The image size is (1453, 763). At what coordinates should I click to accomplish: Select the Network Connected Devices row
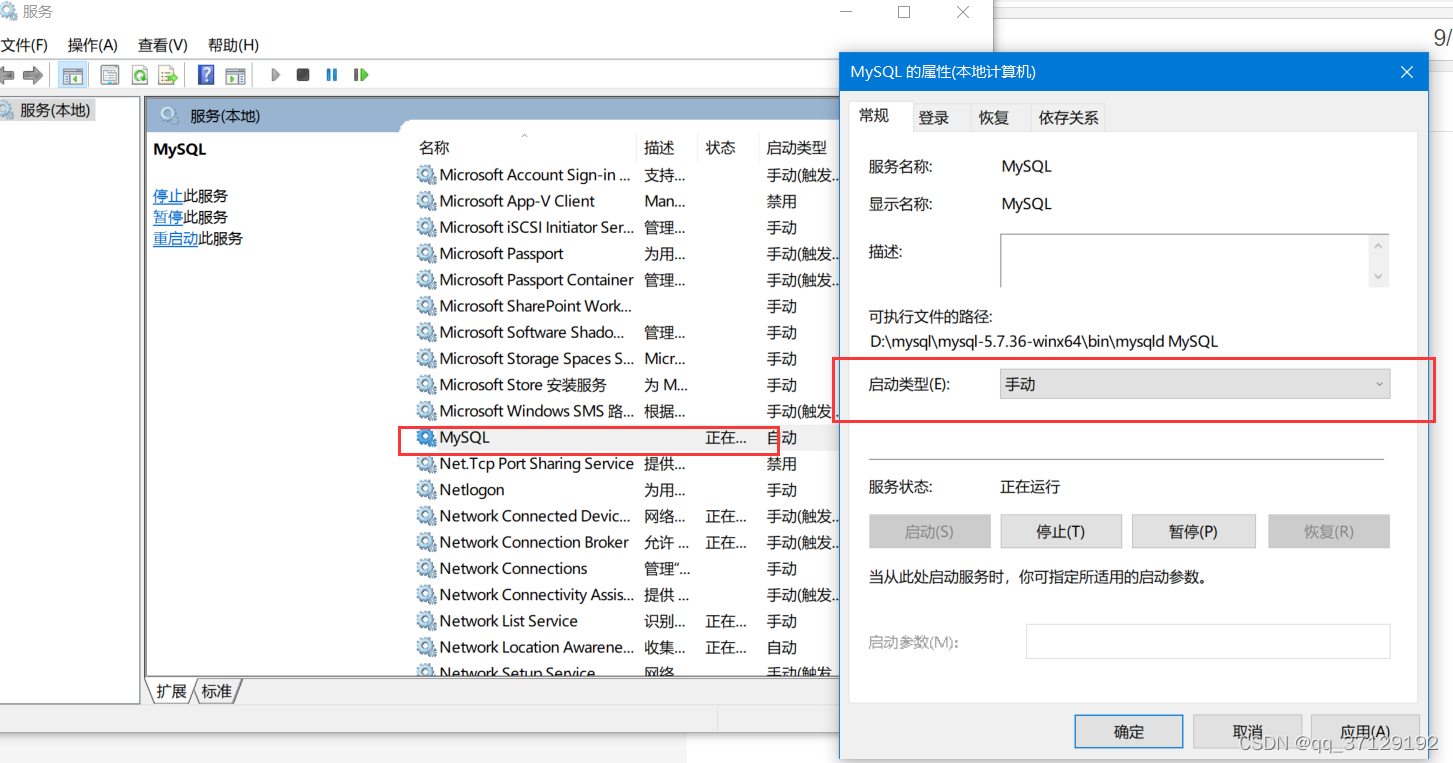[x=626, y=516]
